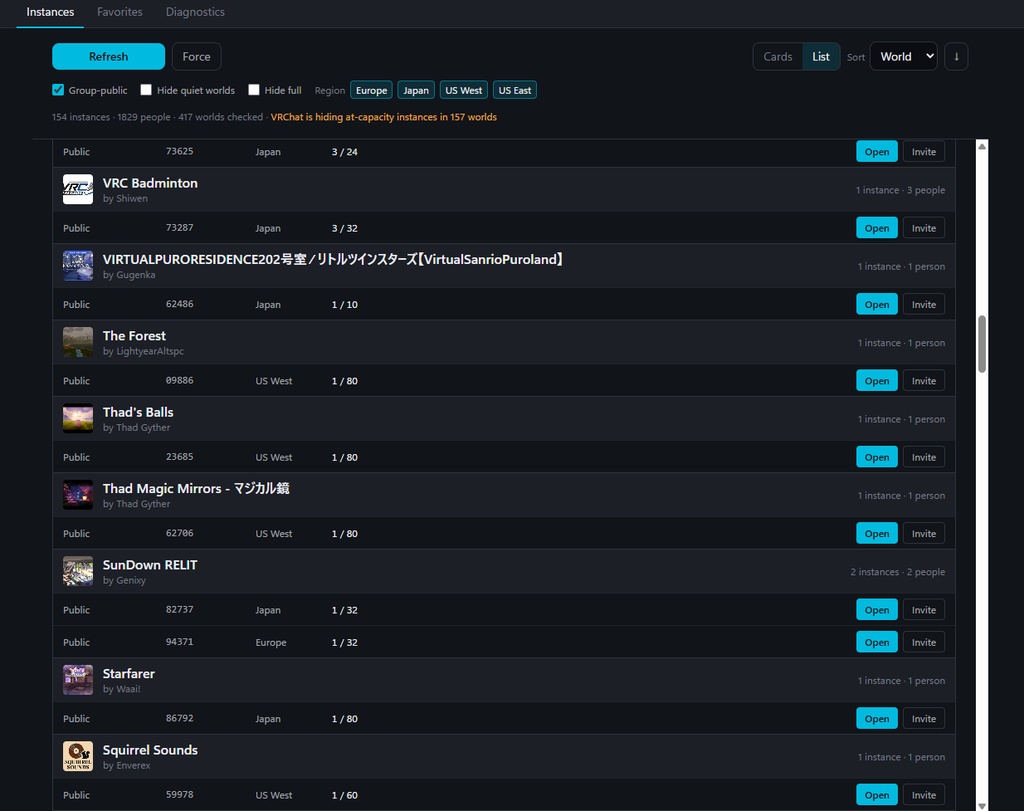Viewport: 1024px width, 811px height.
Task: Invite to Europe instance 94371
Action: click(924, 642)
